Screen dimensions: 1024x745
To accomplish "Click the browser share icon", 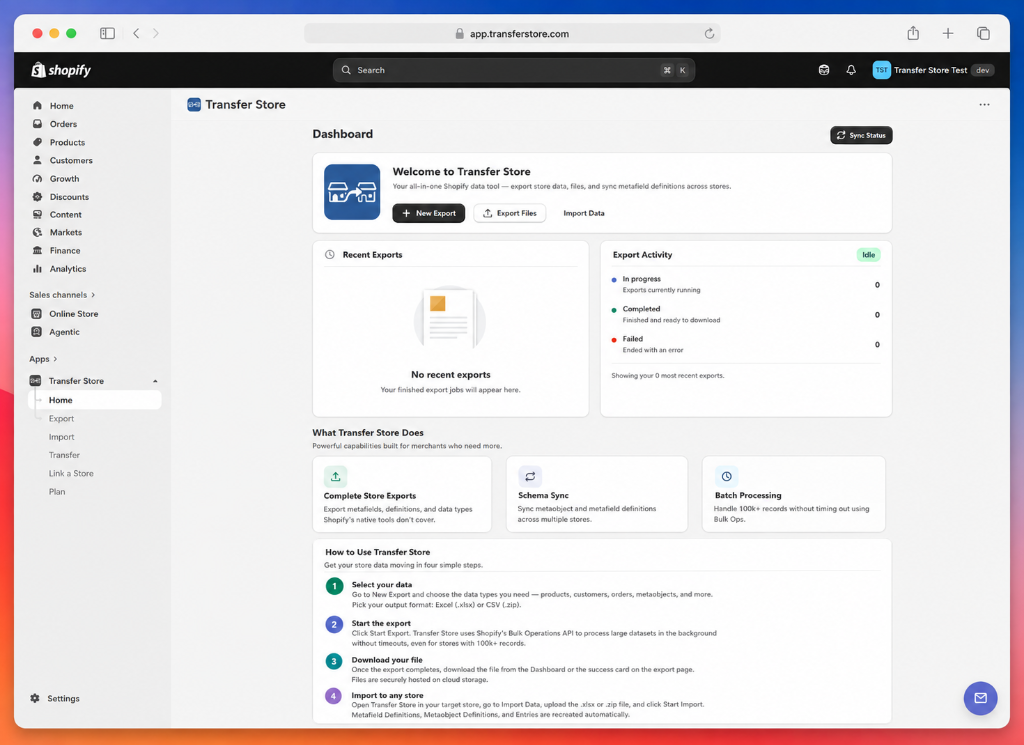I will (913, 33).
